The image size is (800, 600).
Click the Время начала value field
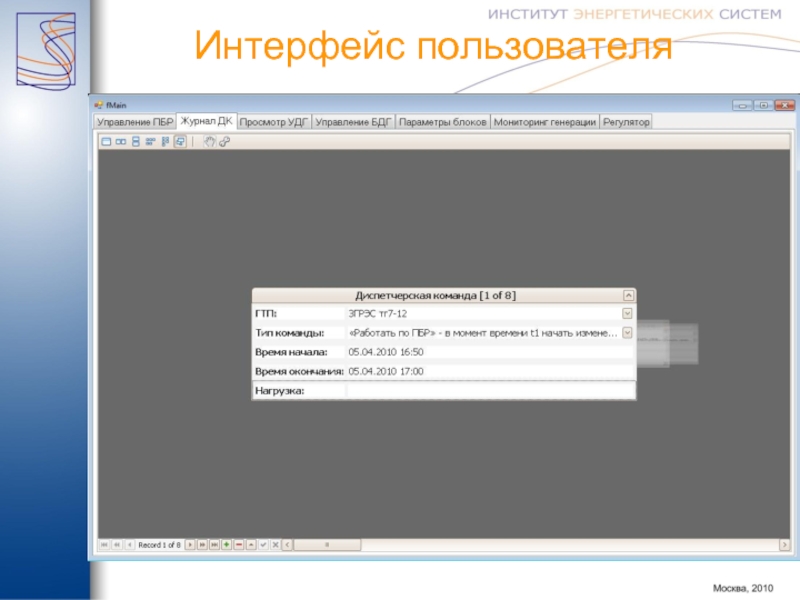pyautogui.click(x=490, y=352)
